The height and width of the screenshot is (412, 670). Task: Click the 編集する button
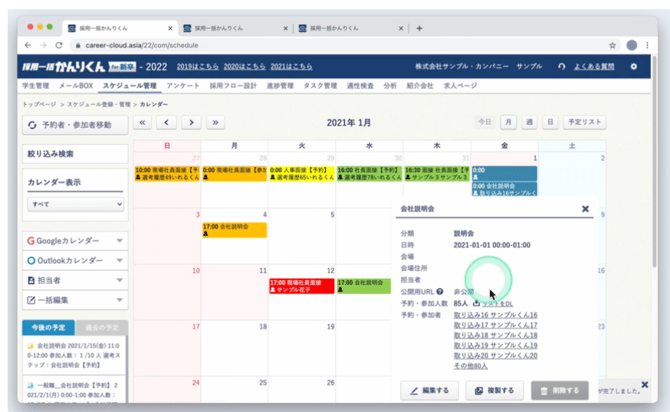(430, 389)
